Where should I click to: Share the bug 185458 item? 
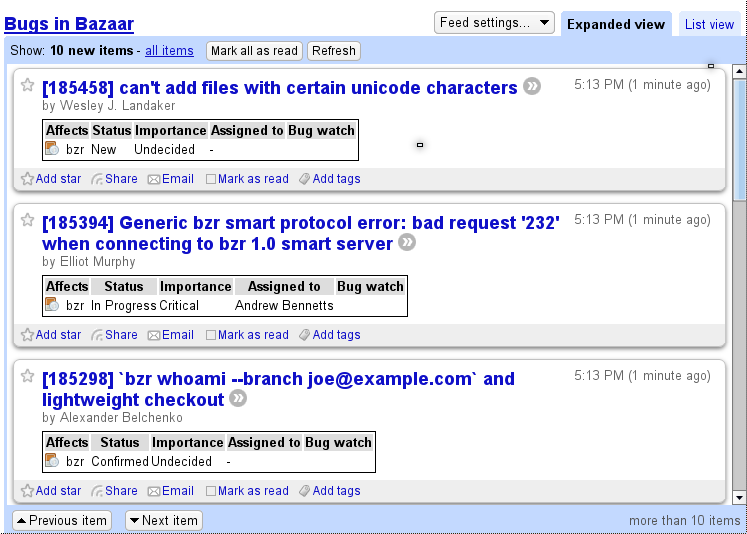114,179
